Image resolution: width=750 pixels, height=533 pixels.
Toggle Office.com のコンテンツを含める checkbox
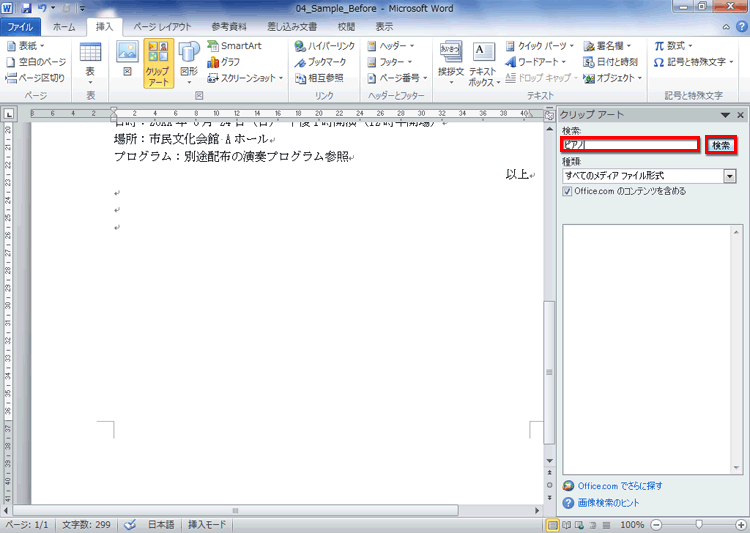point(567,191)
